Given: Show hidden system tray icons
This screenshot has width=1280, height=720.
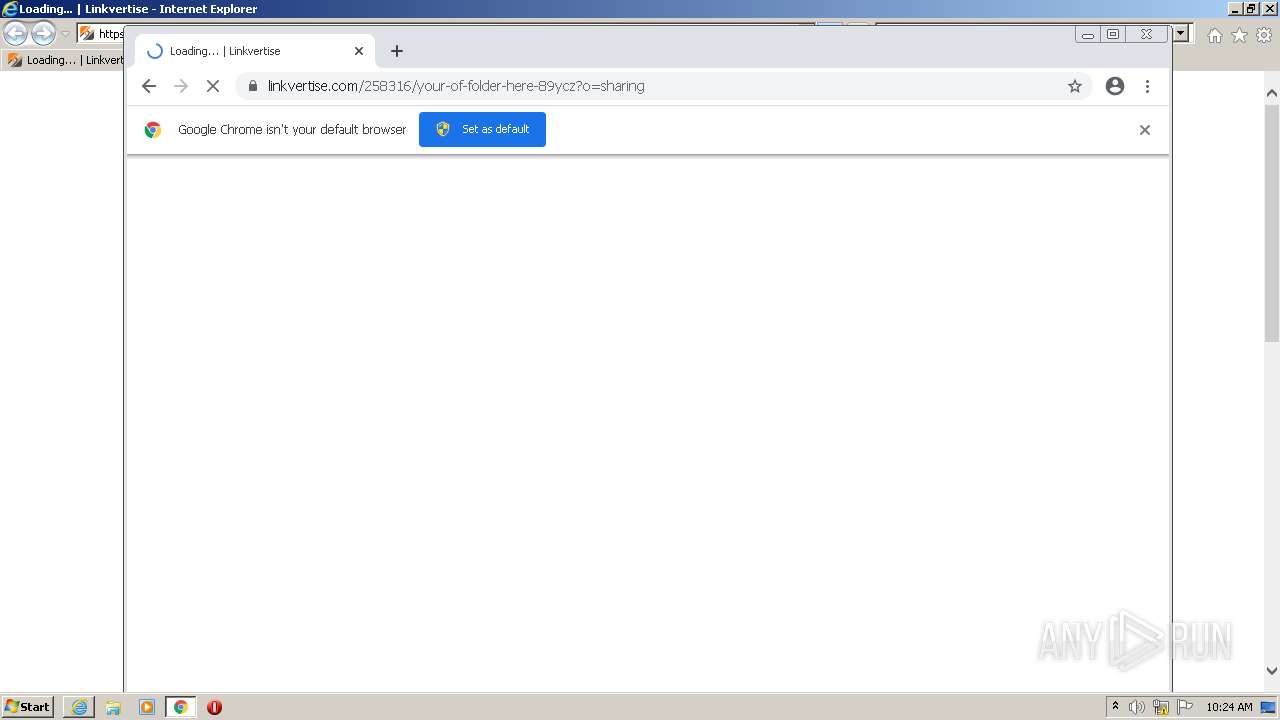Looking at the screenshot, I should click(x=1115, y=707).
